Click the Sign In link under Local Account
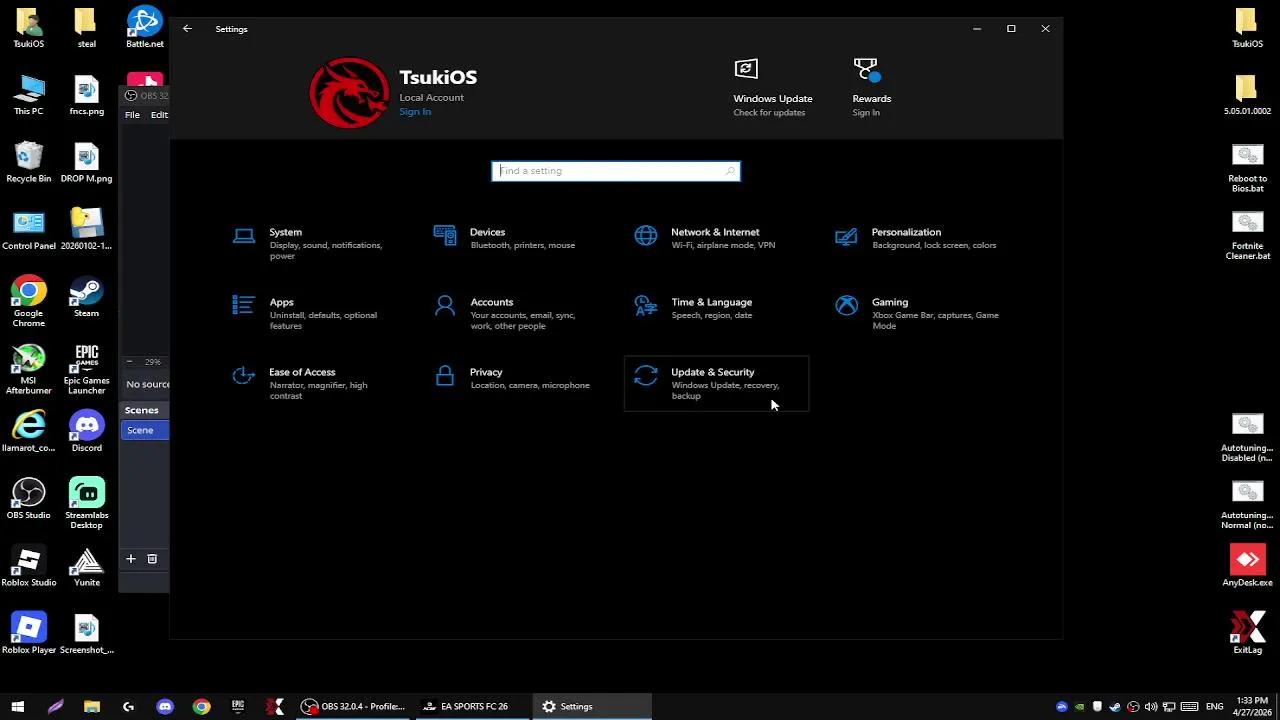The height and width of the screenshot is (720, 1280). tap(415, 111)
